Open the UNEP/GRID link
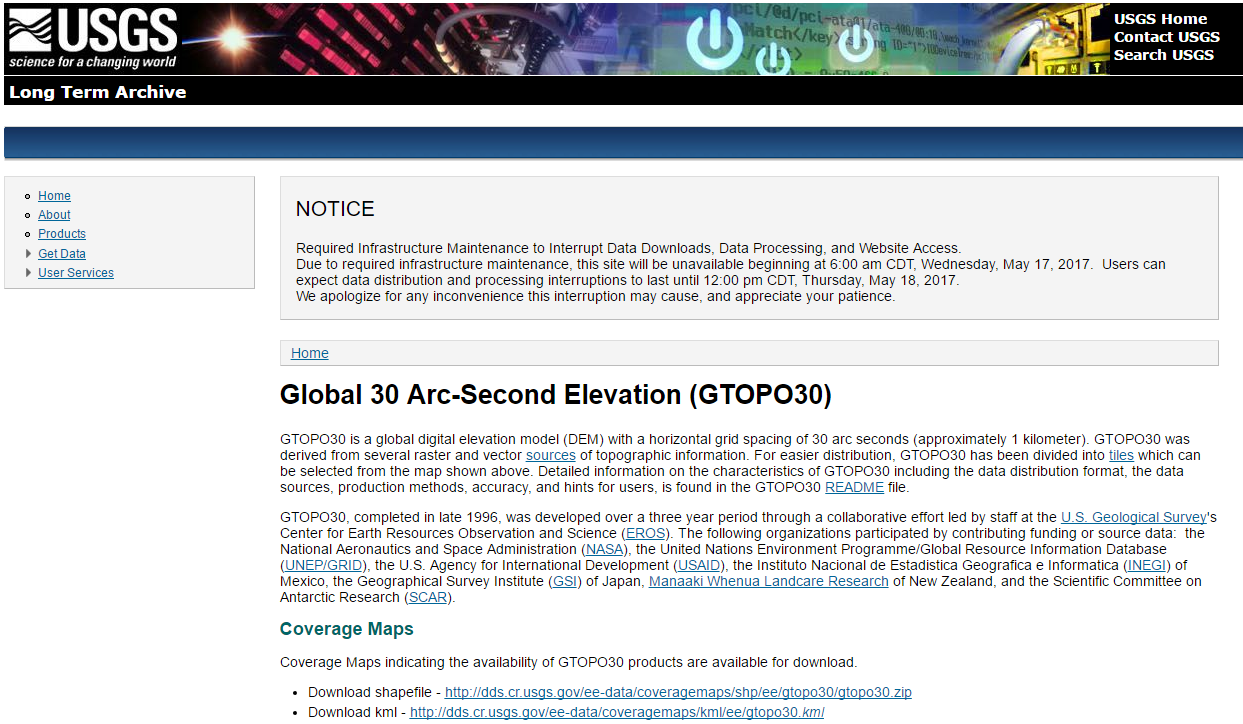The width and height of the screenshot is (1243, 724). point(324,565)
